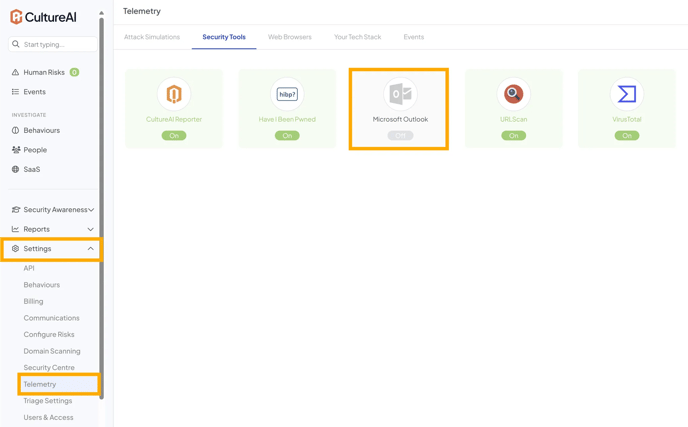Click the sidebar vertical scrollbar
Screen dimensions: 688x427
pos(101,206)
